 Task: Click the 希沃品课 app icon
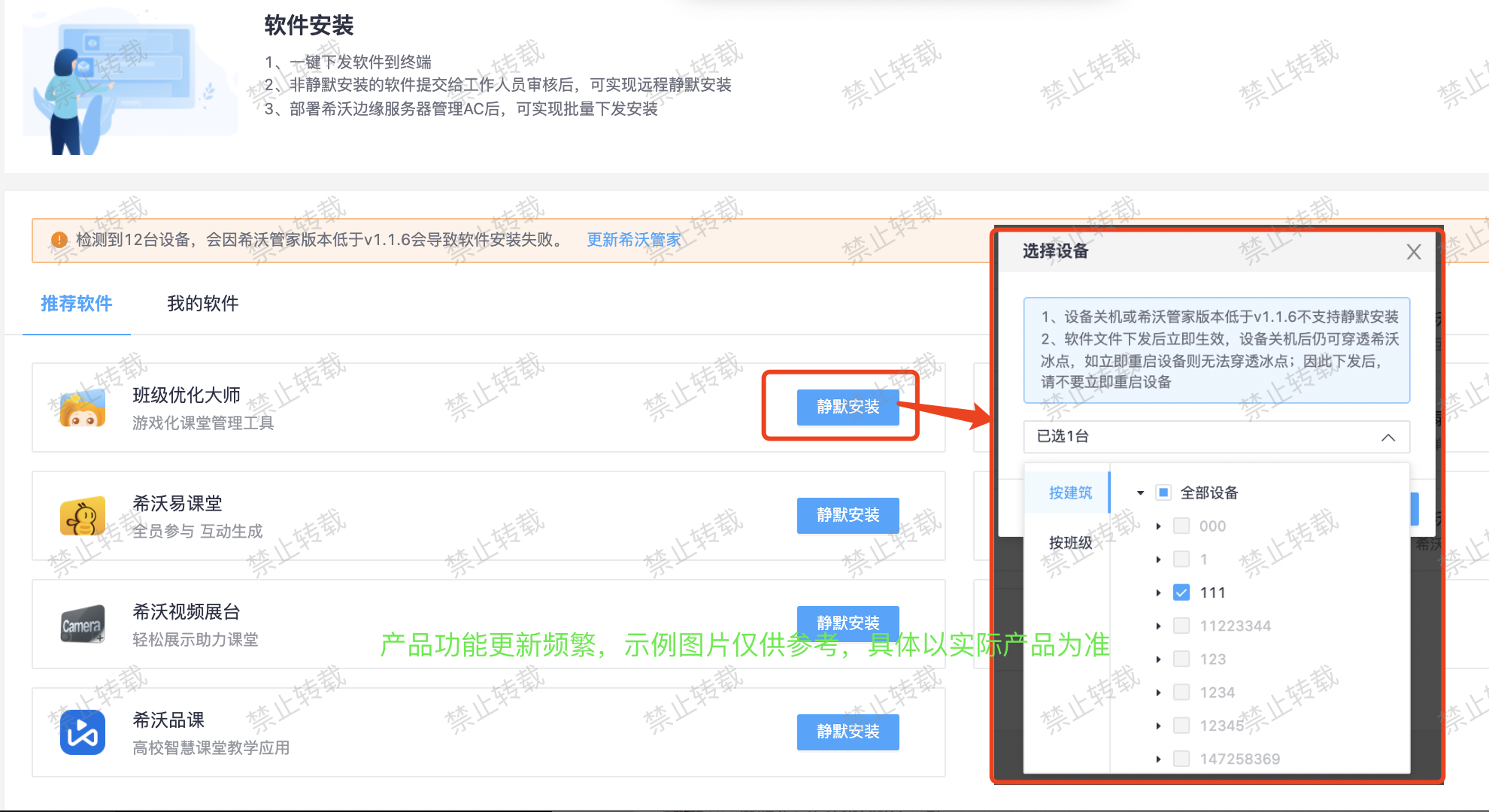pyautogui.click(x=83, y=732)
